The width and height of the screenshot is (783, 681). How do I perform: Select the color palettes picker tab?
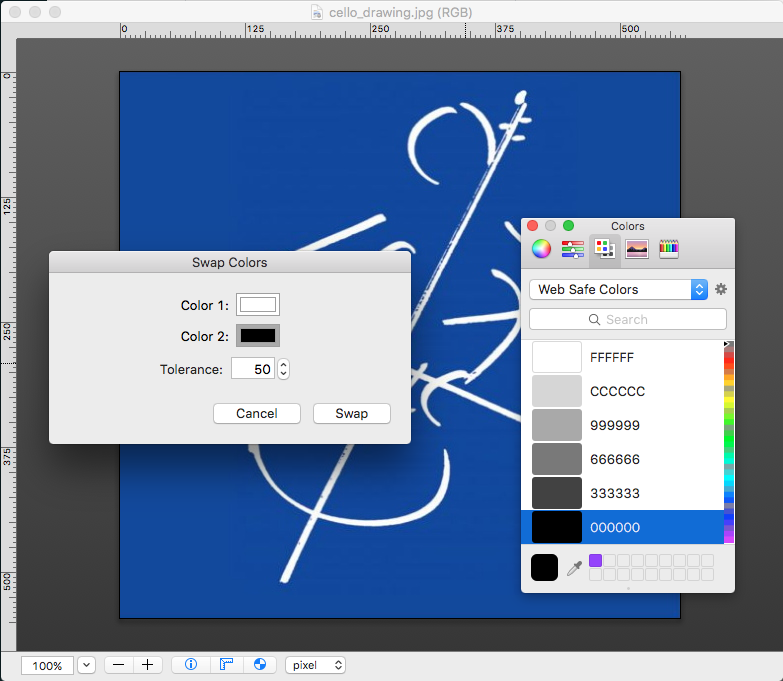[x=605, y=249]
